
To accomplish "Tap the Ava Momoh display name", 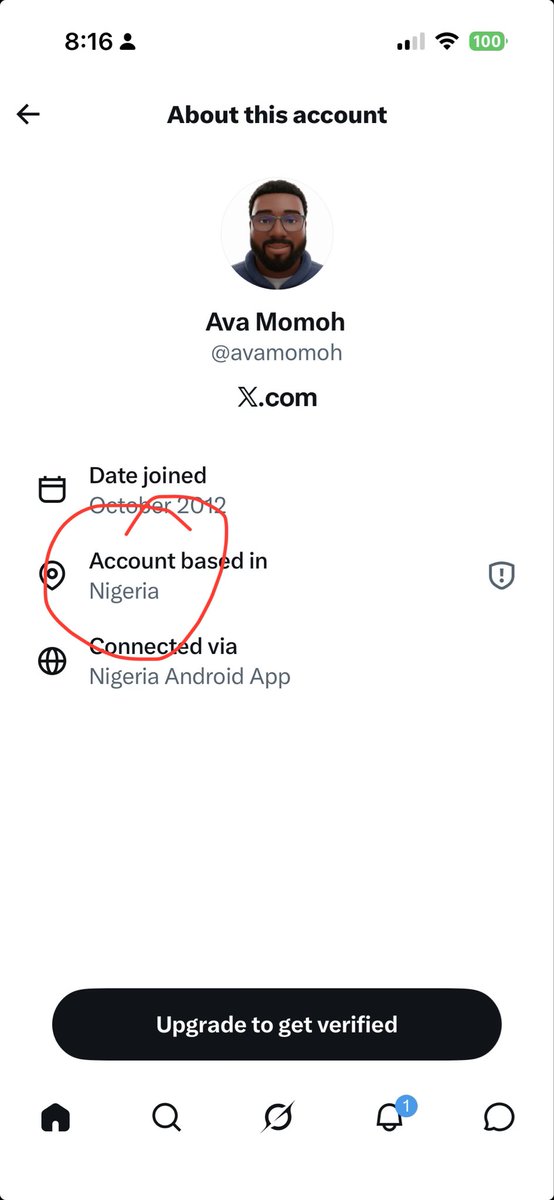I will point(276,322).
